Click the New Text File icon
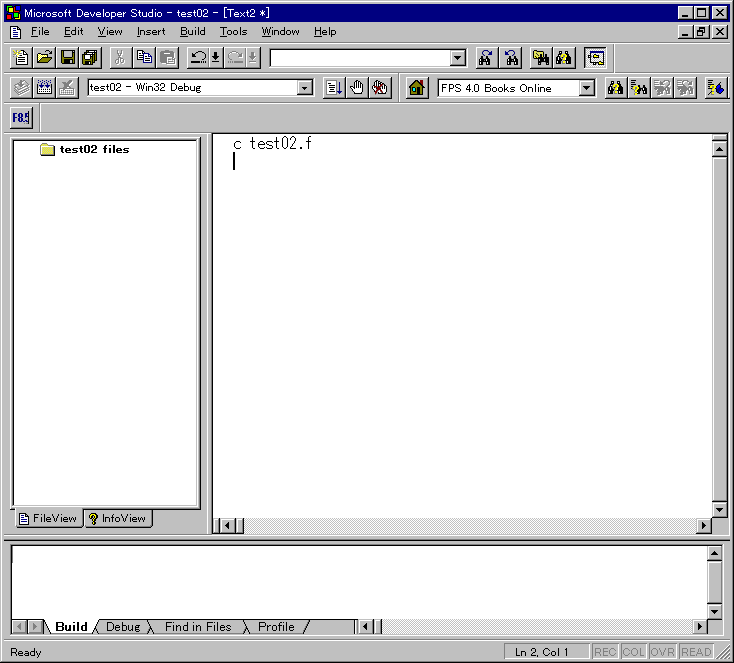Viewport: 734px width, 663px height. coord(21,58)
